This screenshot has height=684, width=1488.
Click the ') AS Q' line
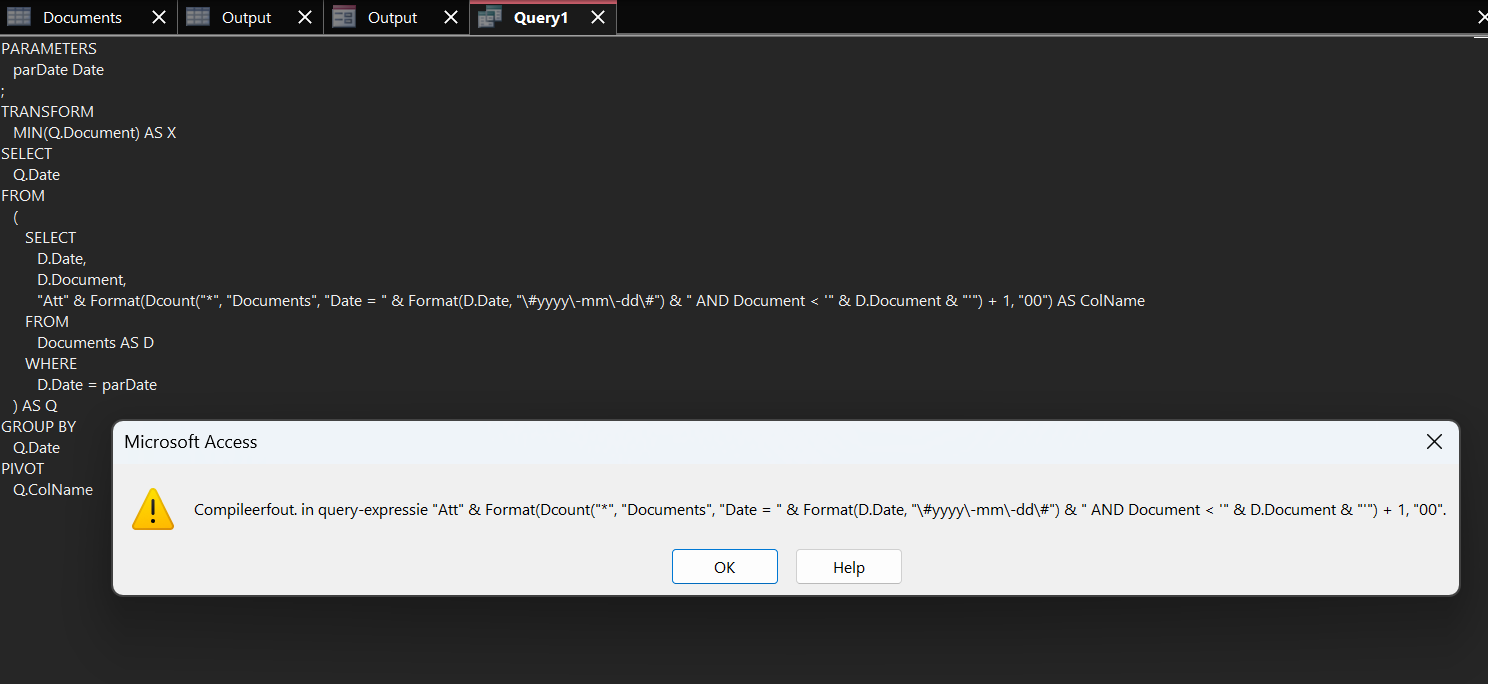coord(35,406)
